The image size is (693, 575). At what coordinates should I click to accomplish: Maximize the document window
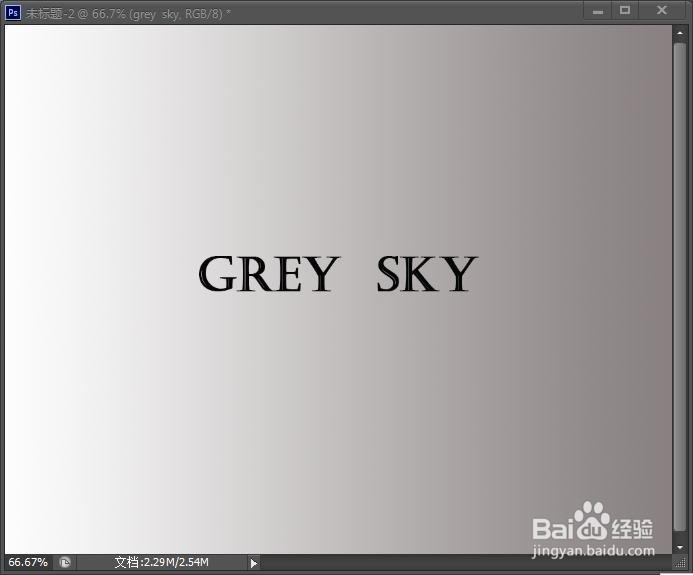pos(625,11)
